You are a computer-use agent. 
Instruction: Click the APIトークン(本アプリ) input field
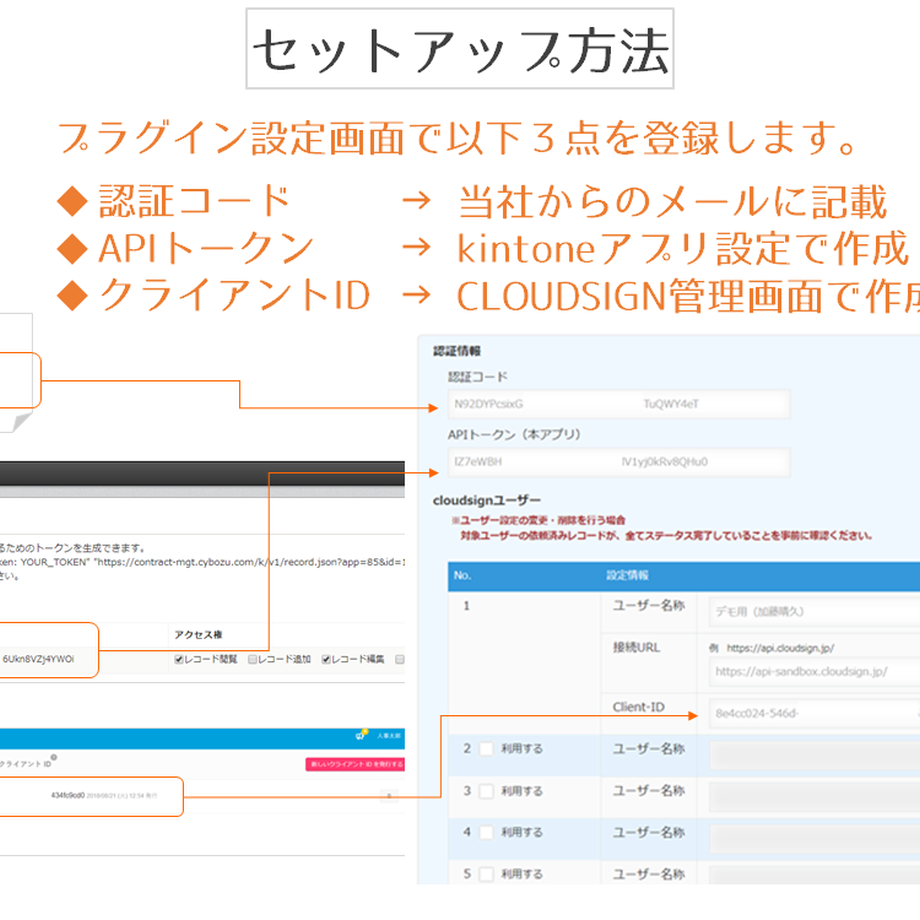coord(619,462)
